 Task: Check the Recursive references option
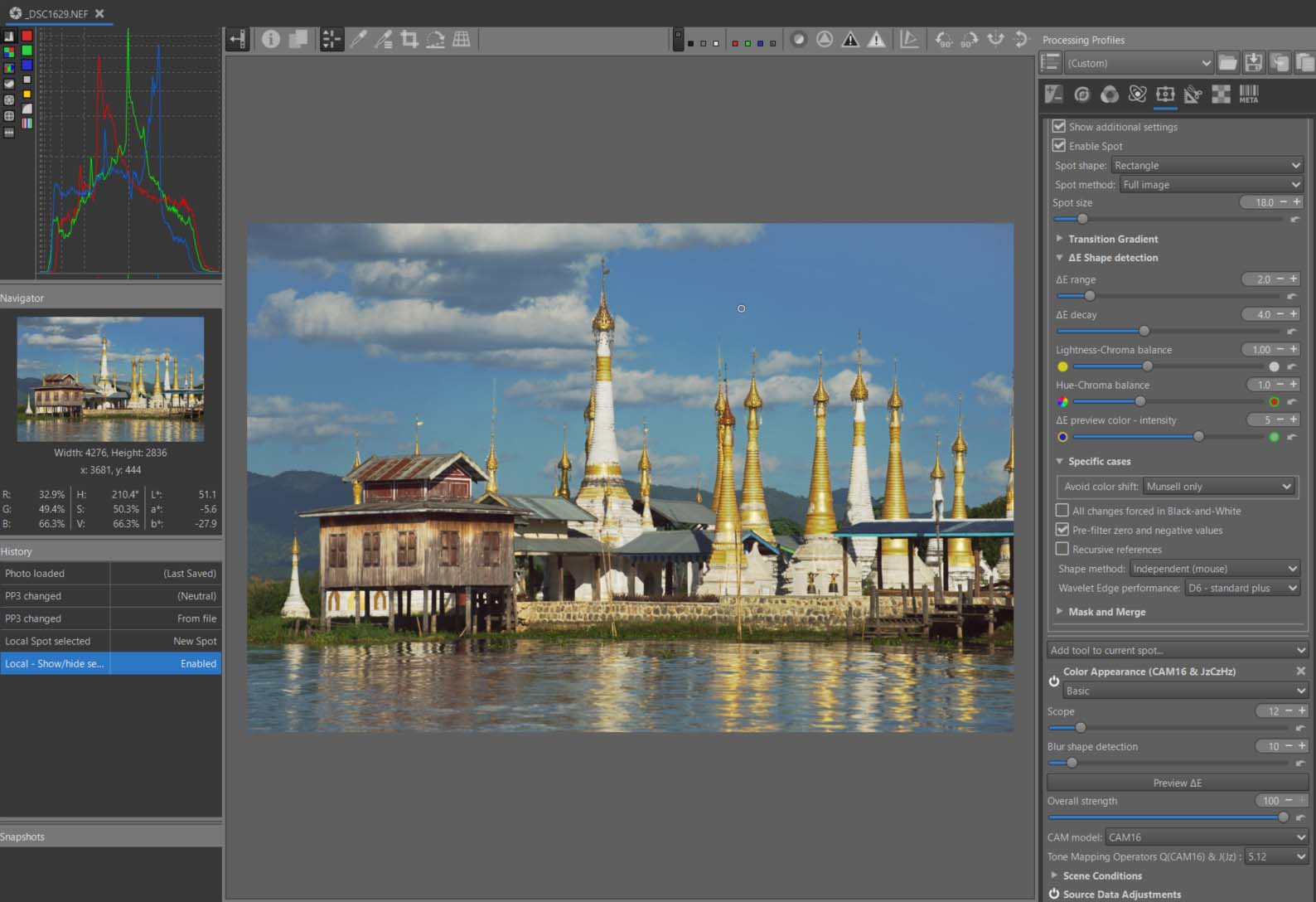click(1062, 549)
